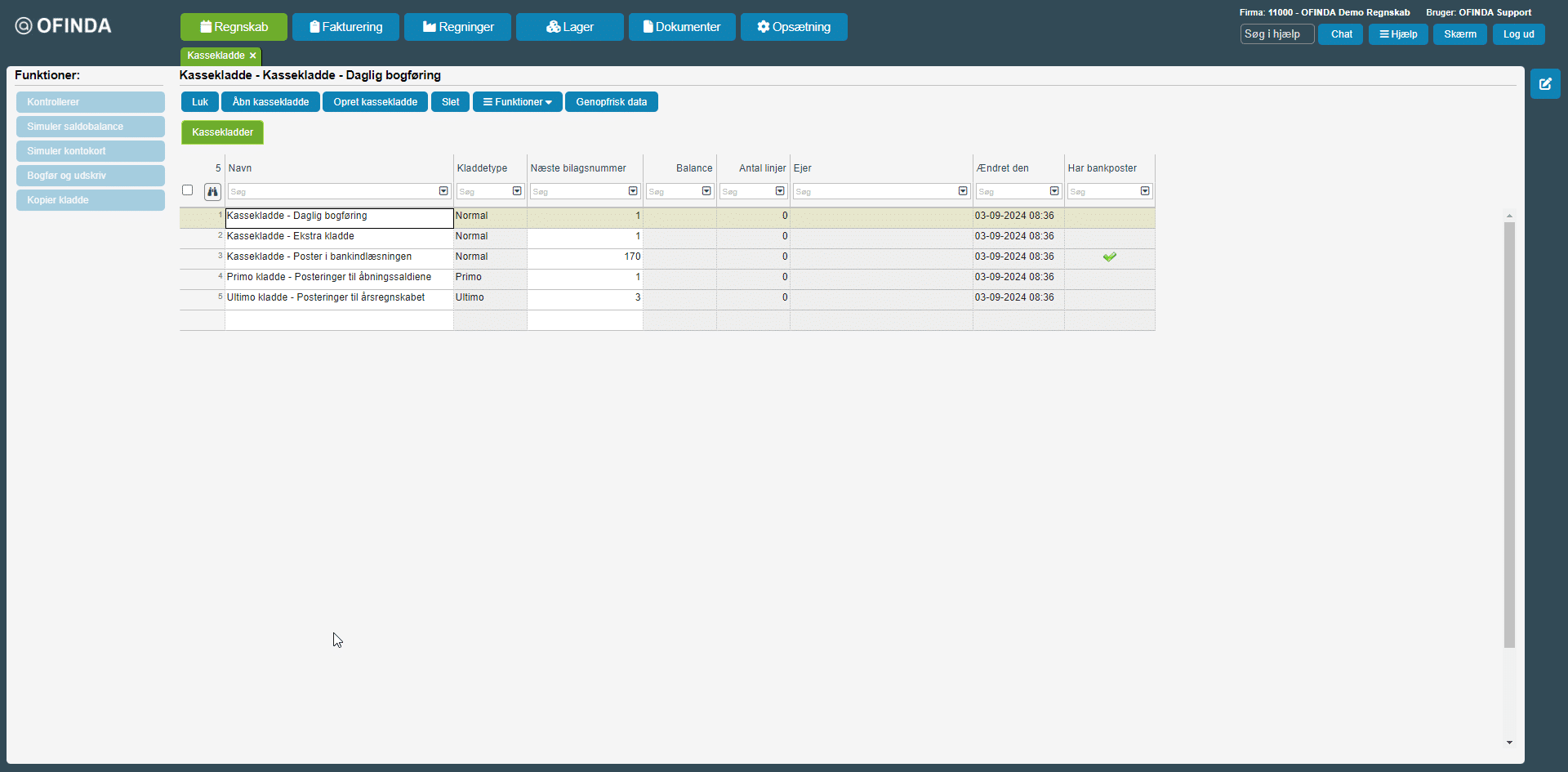Toggle the select-all rows checkbox
Screen dimensions: 1568x772
[x=187, y=190]
